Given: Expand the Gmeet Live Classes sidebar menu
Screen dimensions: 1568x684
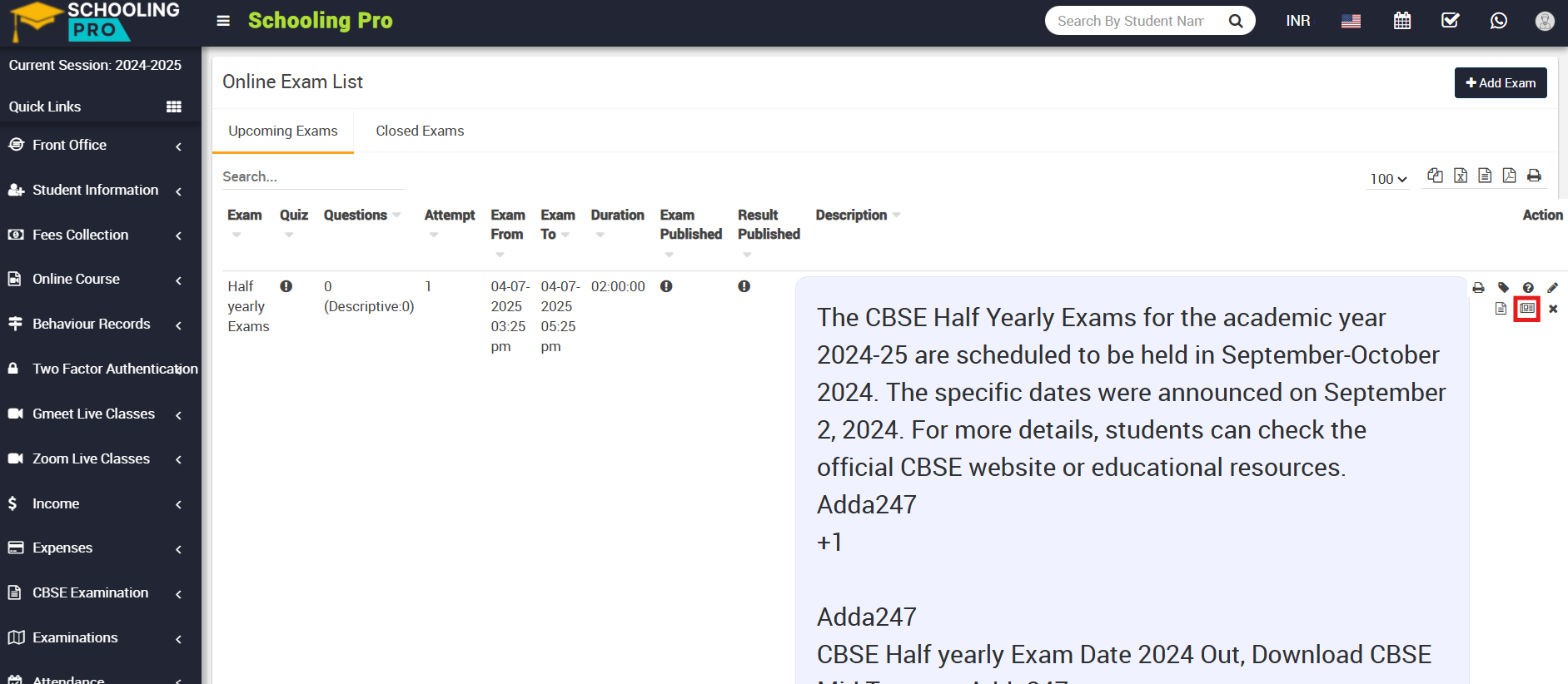Looking at the screenshot, I should click(x=100, y=414).
